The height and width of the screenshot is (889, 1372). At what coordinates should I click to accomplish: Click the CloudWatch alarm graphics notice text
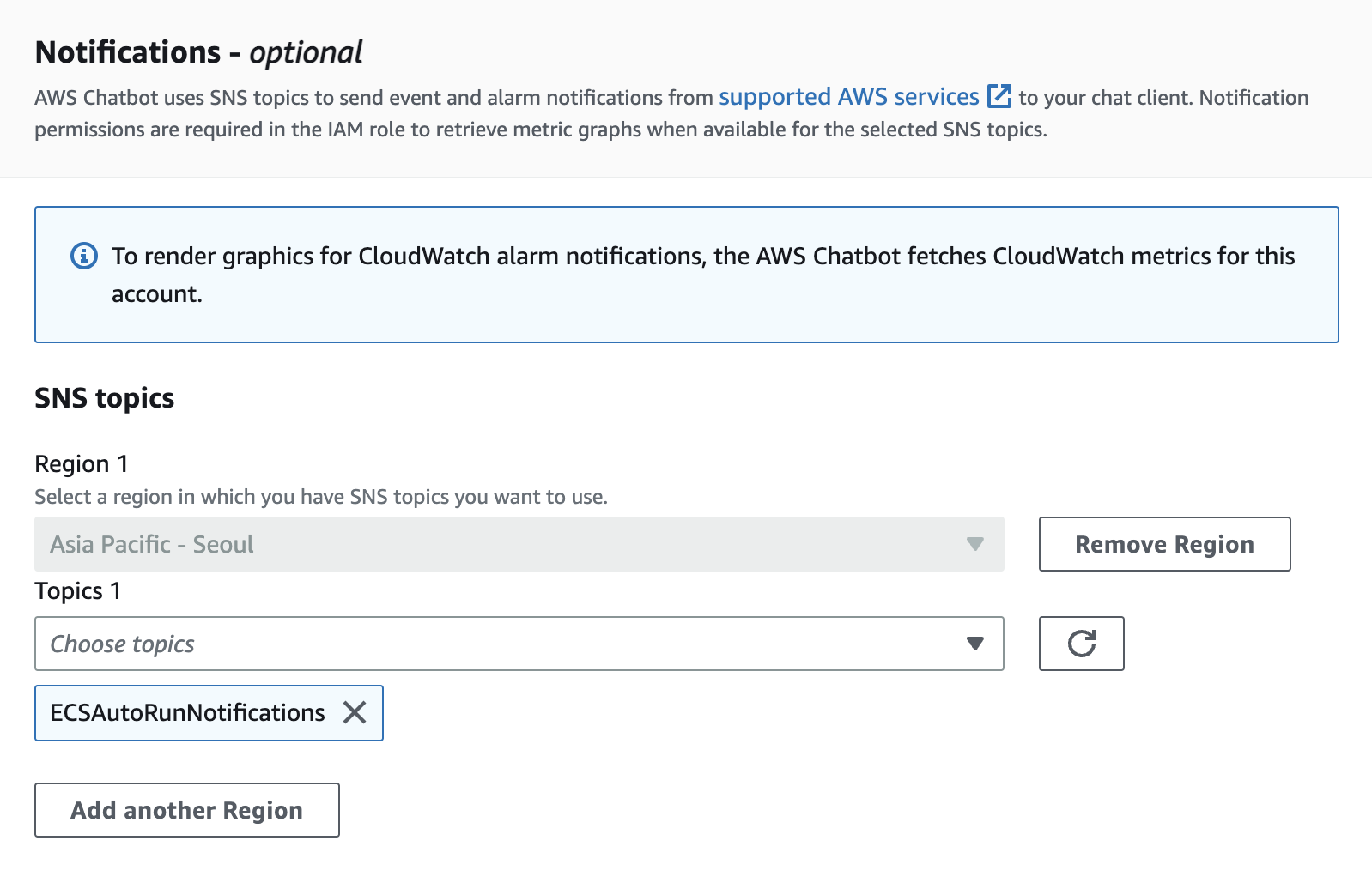[x=703, y=275]
